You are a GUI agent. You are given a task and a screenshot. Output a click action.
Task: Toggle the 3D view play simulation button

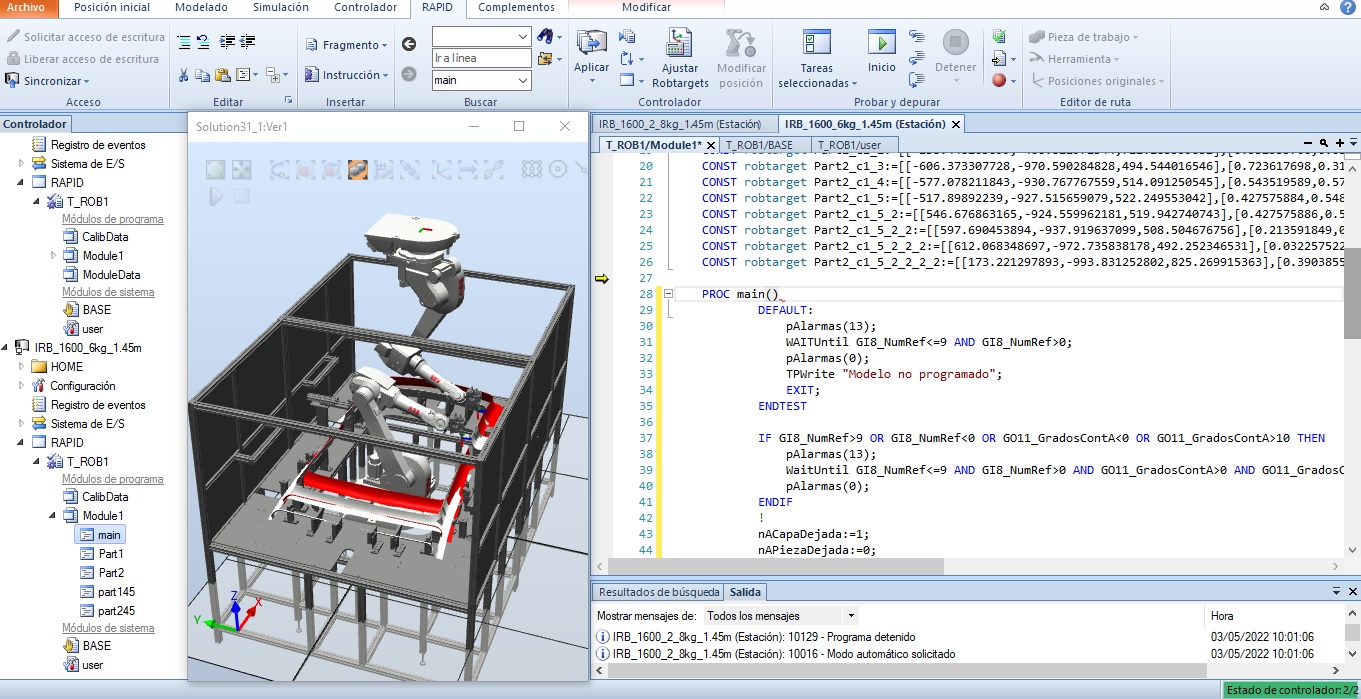click(216, 197)
